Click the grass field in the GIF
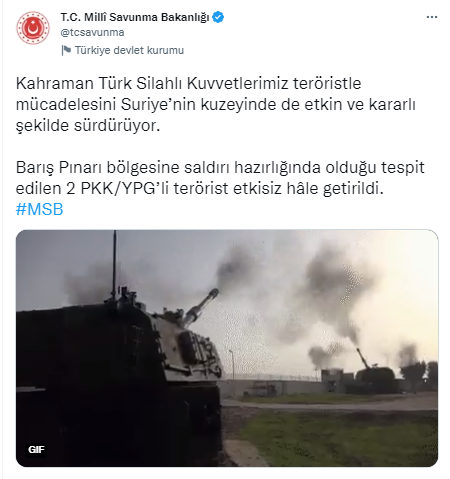The height and width of the screenshot is (479, 450). click(x=337, y=438)
